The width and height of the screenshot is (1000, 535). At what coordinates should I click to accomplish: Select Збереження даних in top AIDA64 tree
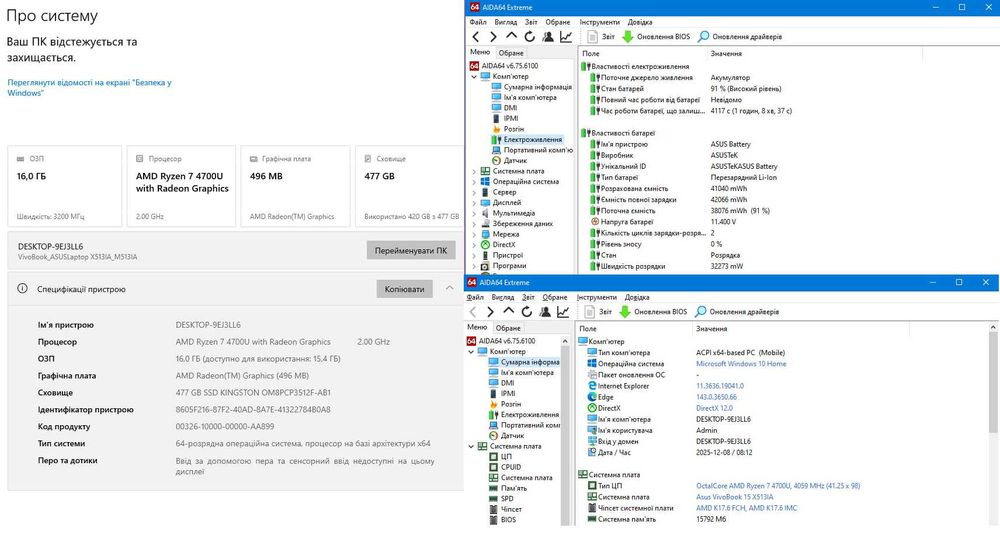(522, 224)
